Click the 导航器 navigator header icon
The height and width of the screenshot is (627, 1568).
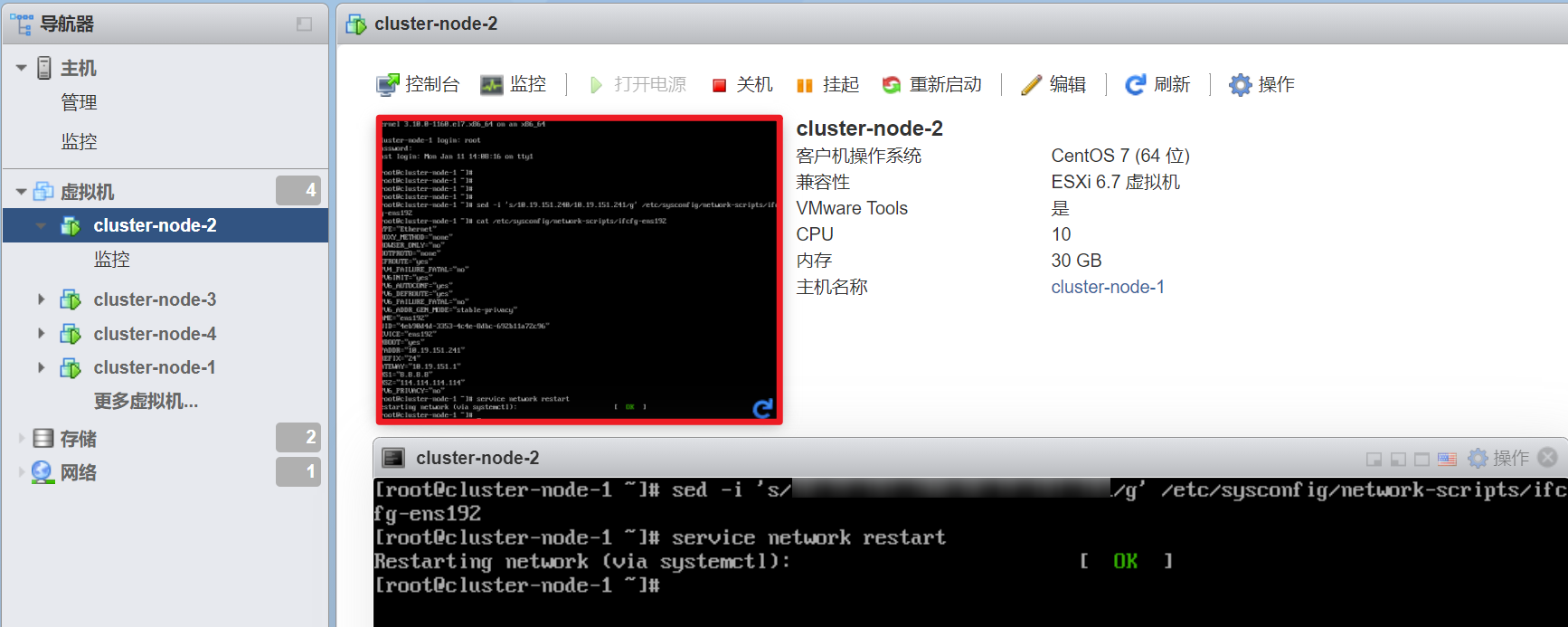tap(22, 24)
